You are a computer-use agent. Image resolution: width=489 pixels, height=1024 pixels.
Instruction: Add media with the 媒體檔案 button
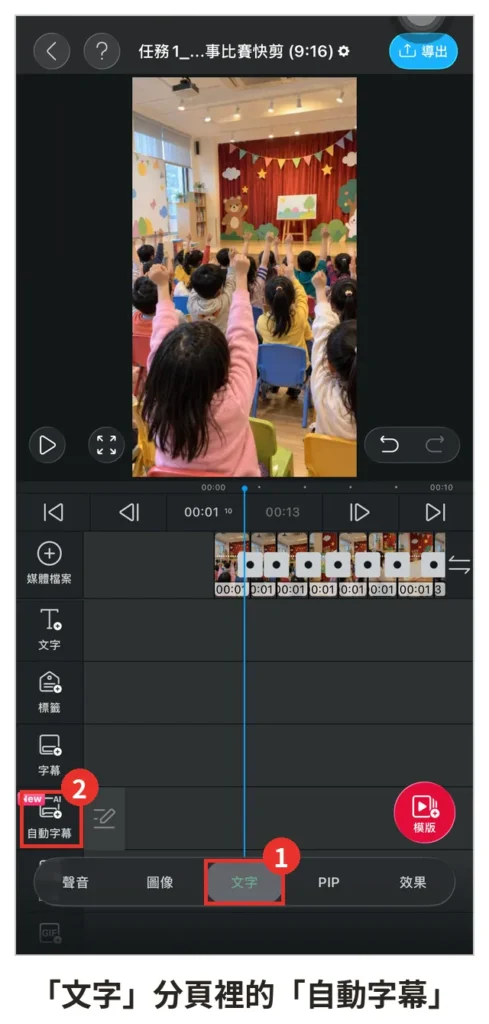50,564
